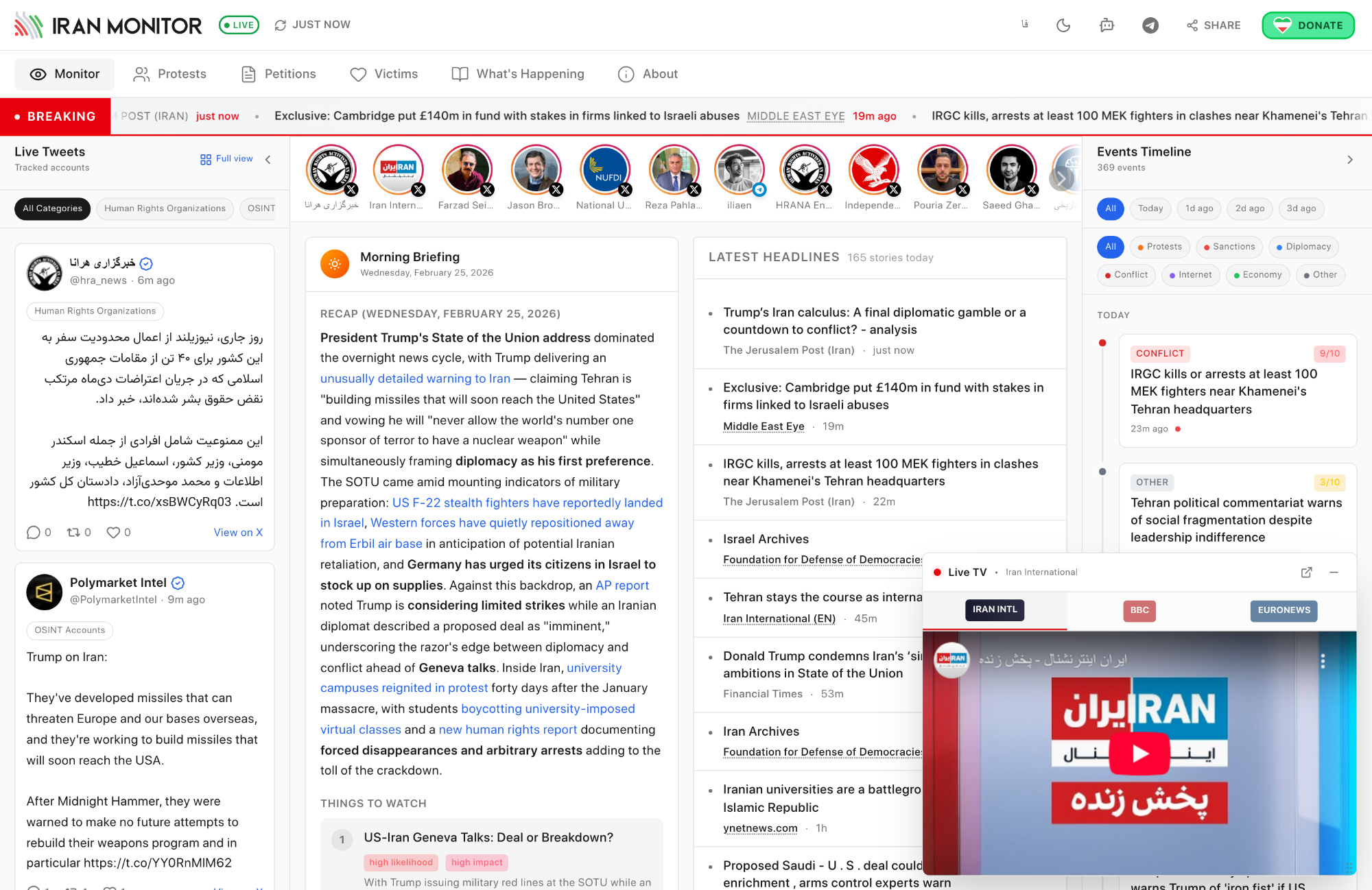Open Full view of live tweets

pyautogui.click(x=226, y=159)
